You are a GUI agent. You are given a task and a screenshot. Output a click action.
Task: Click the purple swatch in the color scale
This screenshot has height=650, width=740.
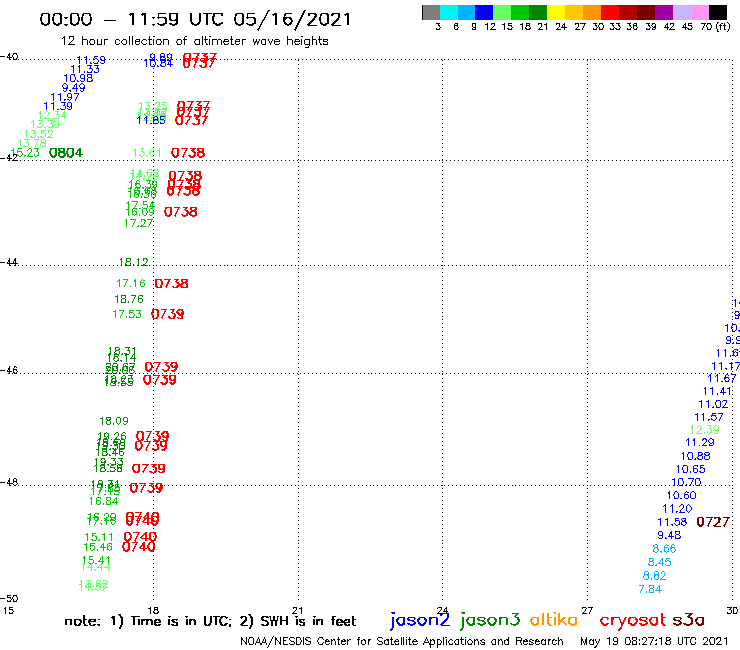click(664, 12)
